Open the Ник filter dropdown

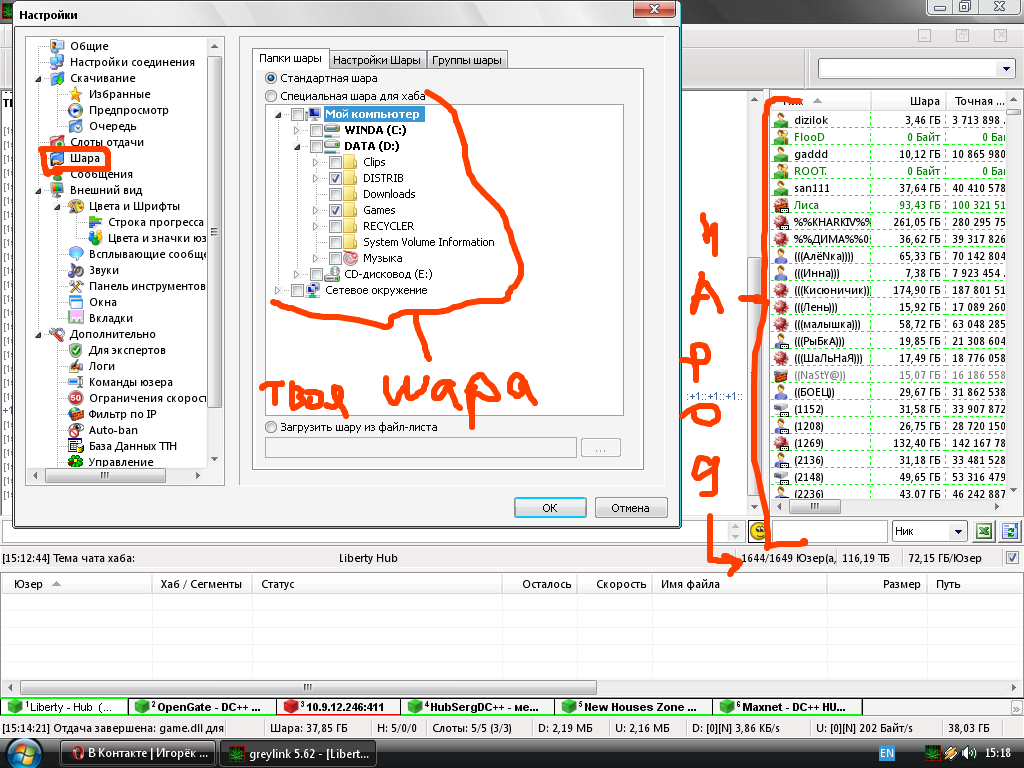(958, 531)
